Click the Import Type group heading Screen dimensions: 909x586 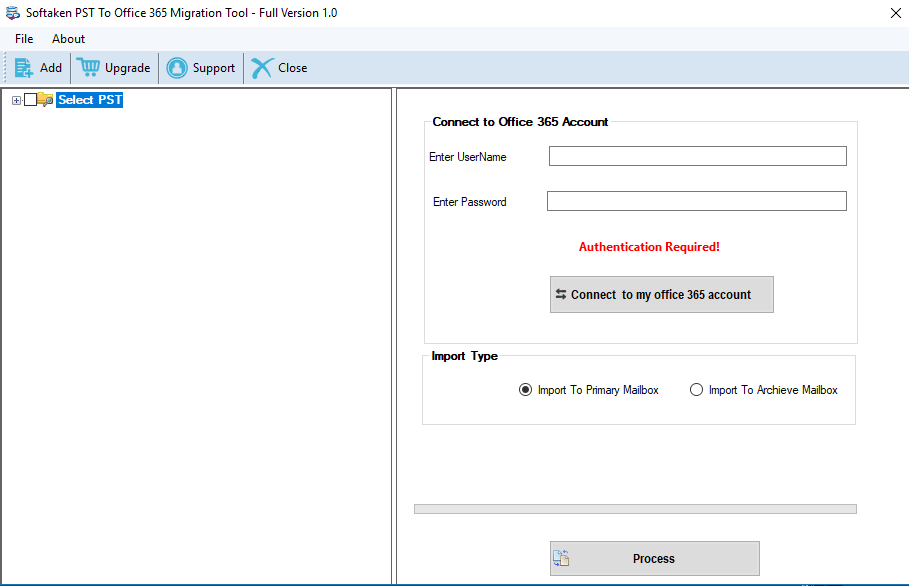464,356
